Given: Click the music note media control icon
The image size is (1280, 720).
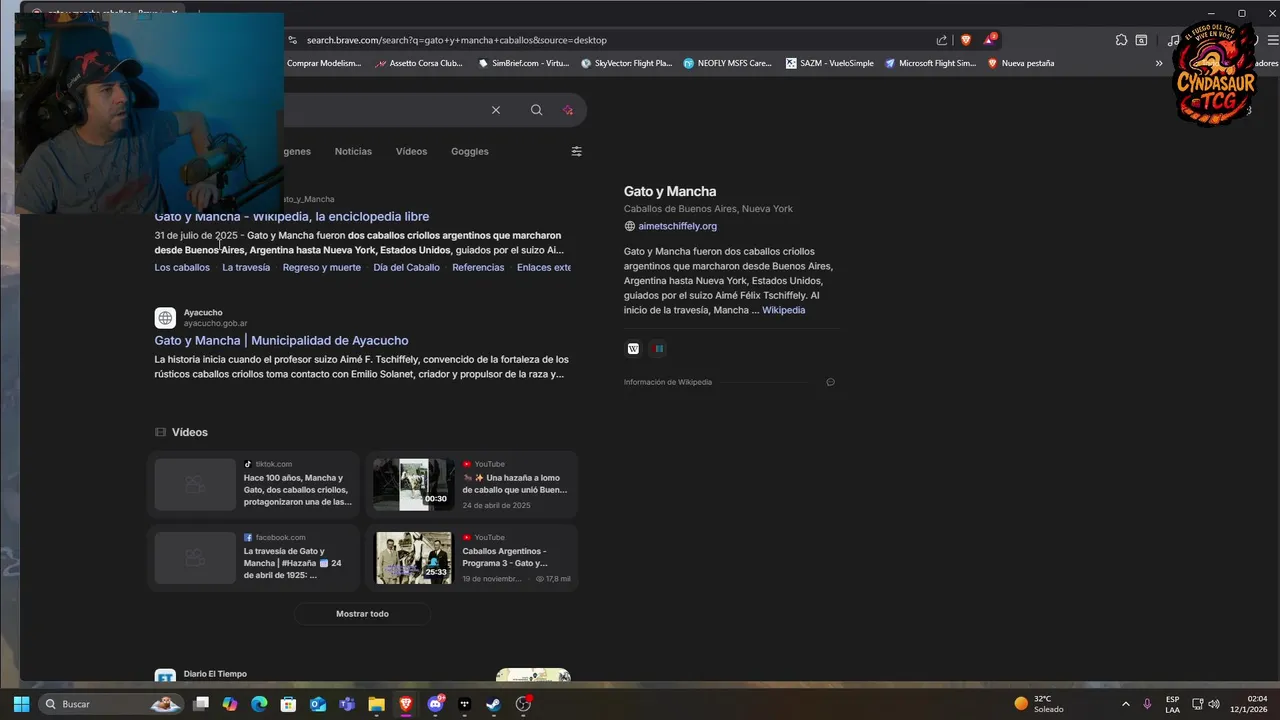Looking at the screenshot, I should pyautogui.click(x=1172, y=40).
